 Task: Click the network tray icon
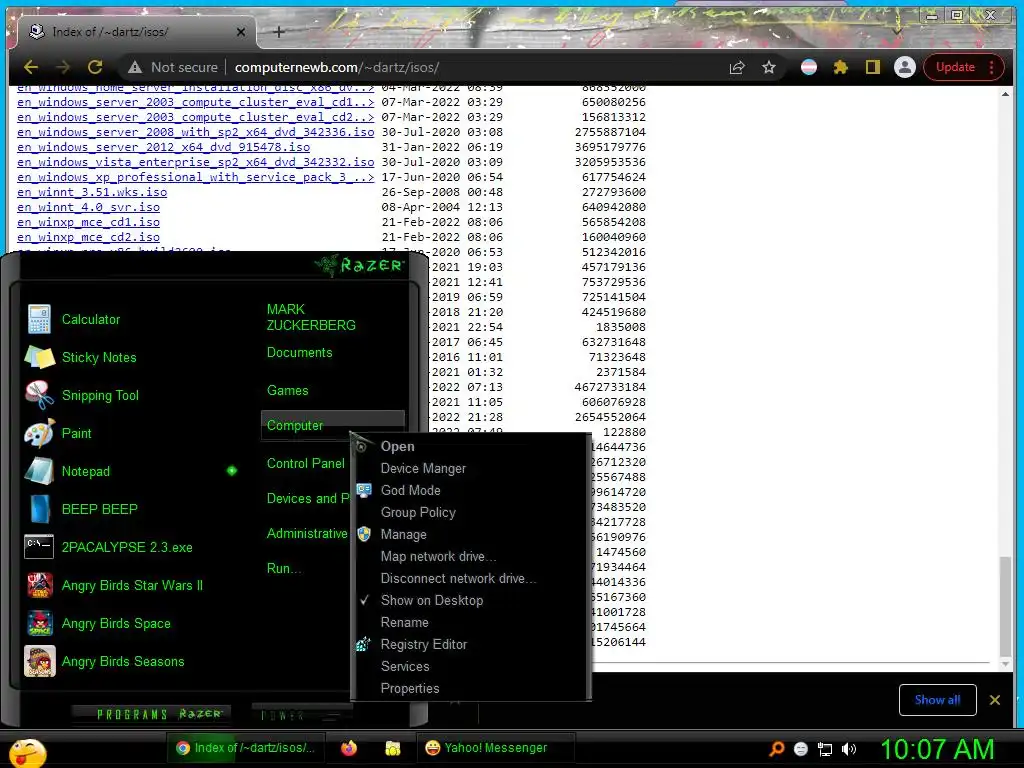[x=825, y=750]
